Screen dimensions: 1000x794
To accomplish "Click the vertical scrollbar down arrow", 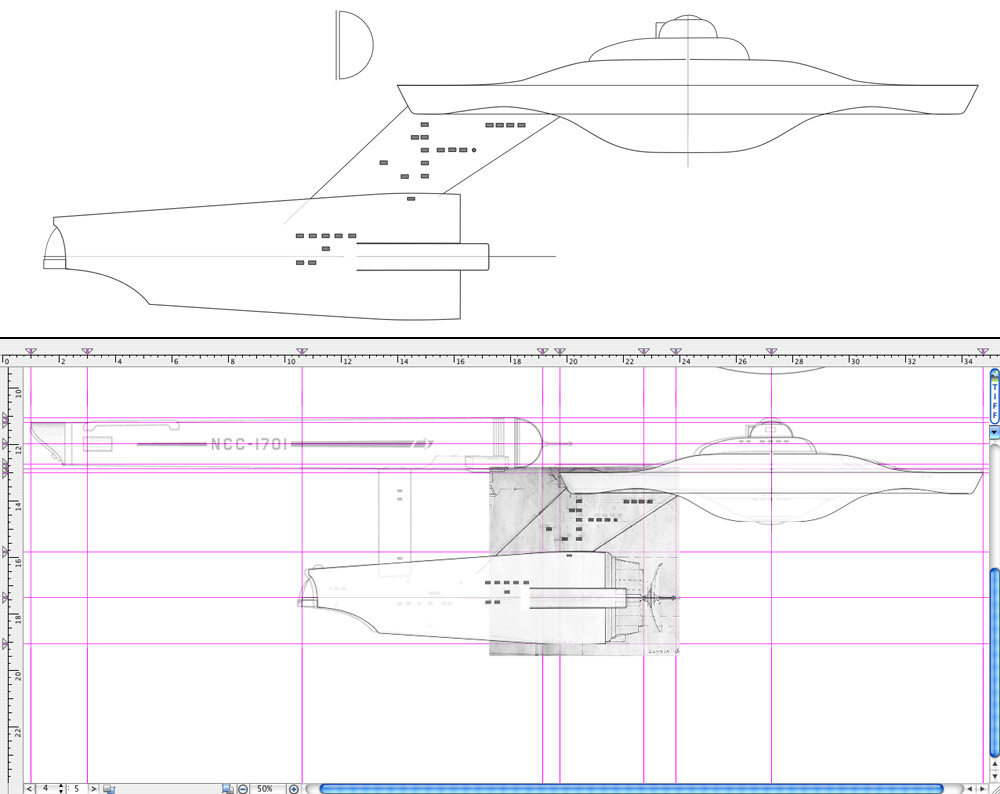I will [x=994, y=776].
